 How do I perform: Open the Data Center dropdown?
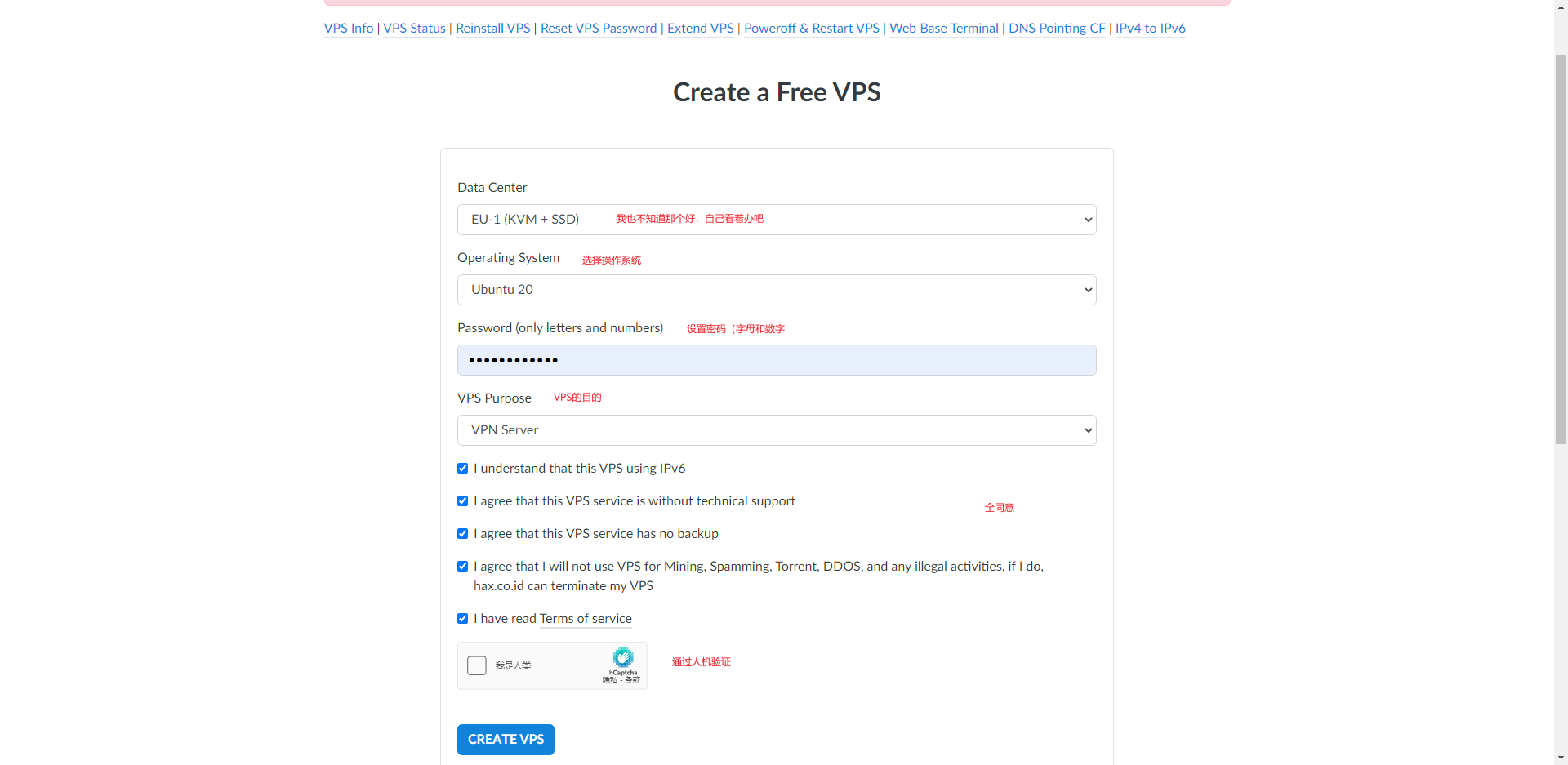pos(777,220)
